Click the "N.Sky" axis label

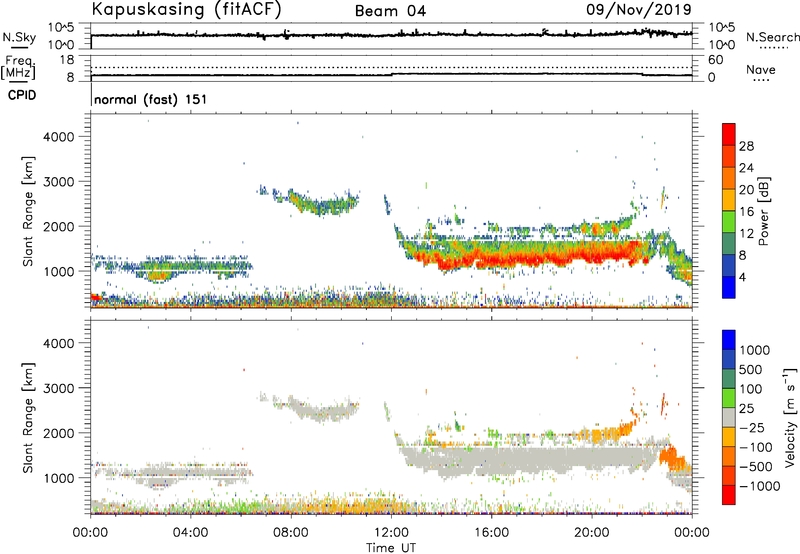(x=19, y=37)
